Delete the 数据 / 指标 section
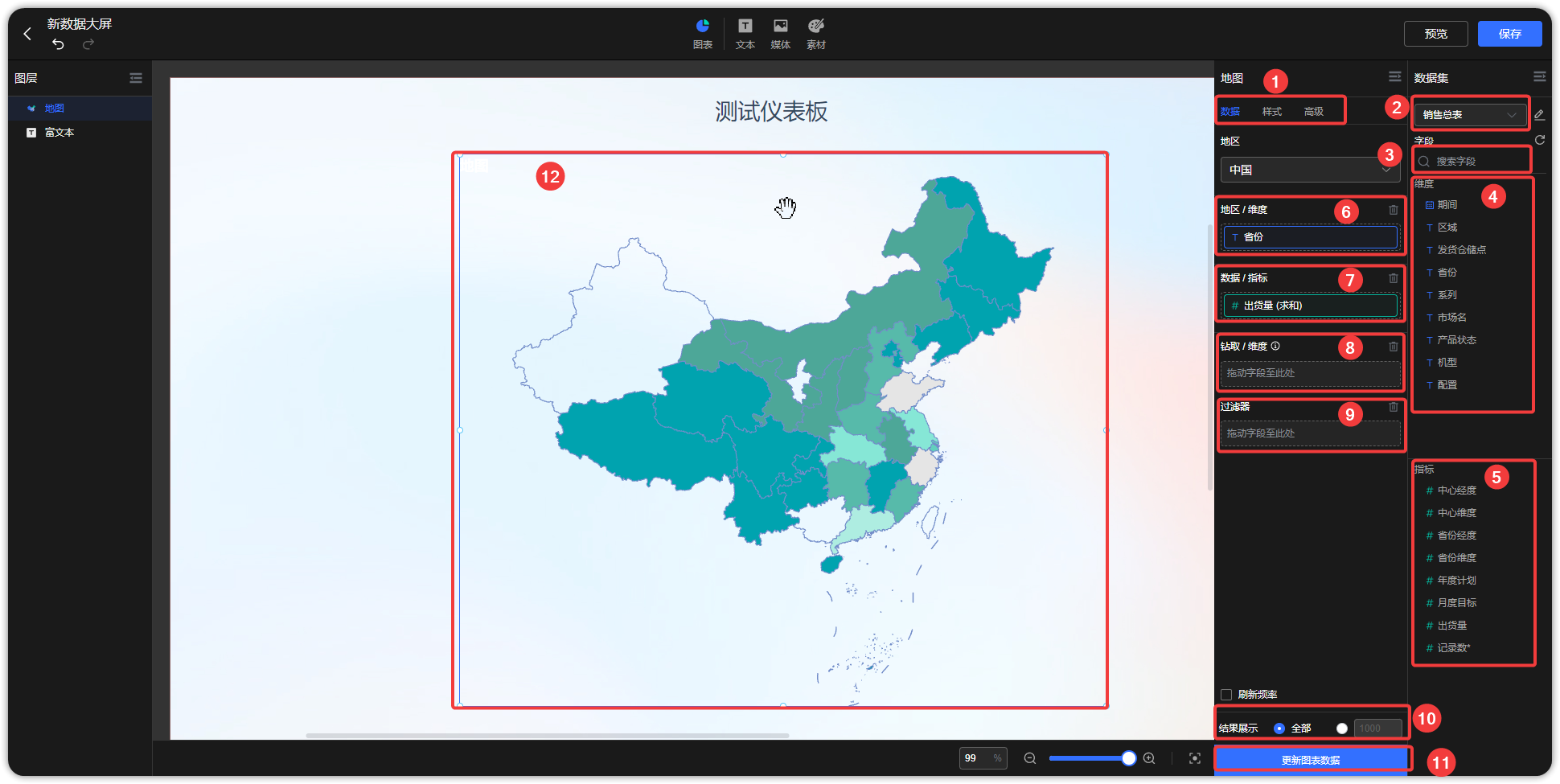This screenshot has height=784, width=1560. tap(1394, 278)
